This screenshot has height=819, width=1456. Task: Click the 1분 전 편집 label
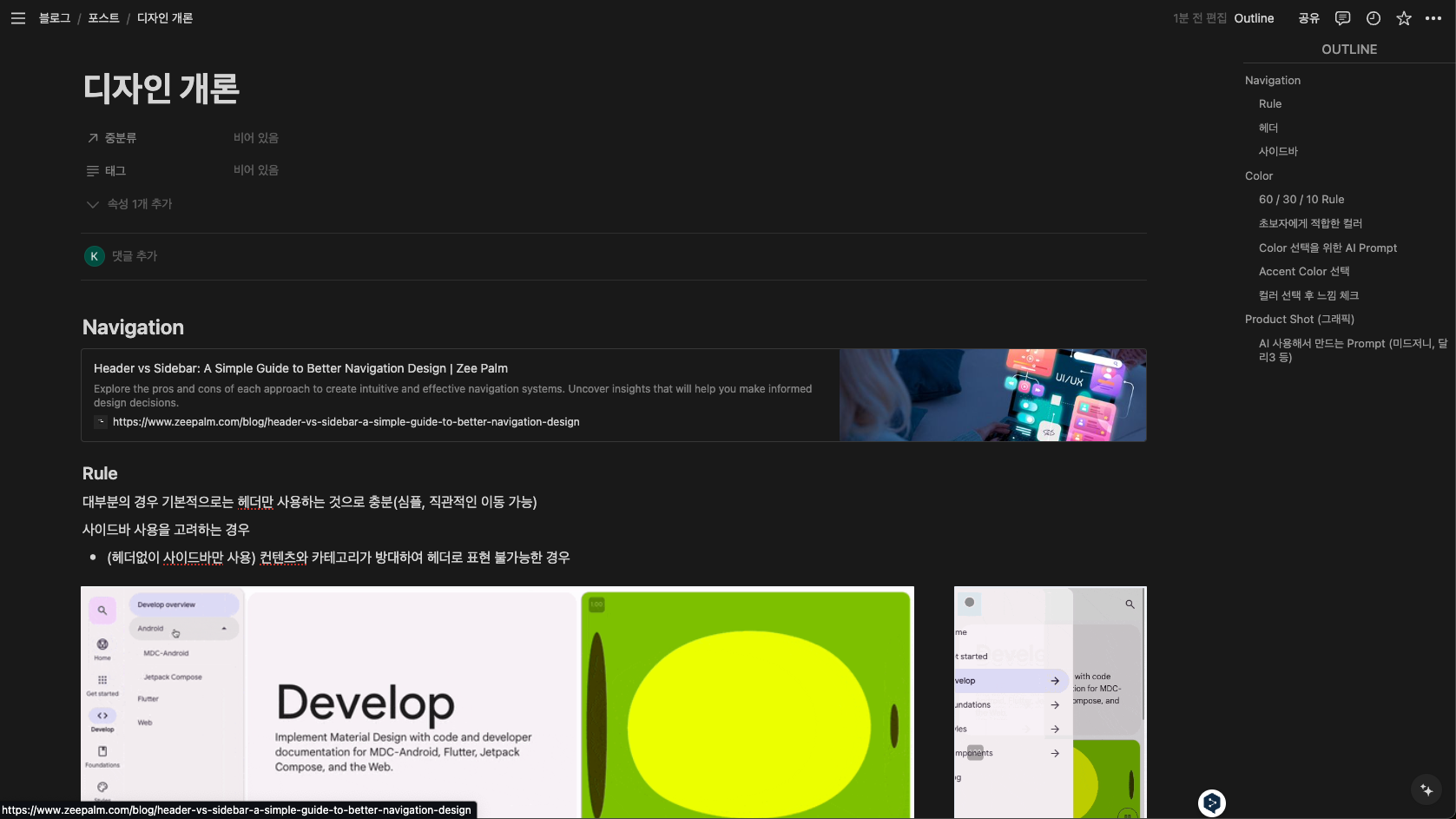click(x=1200, y=18)
